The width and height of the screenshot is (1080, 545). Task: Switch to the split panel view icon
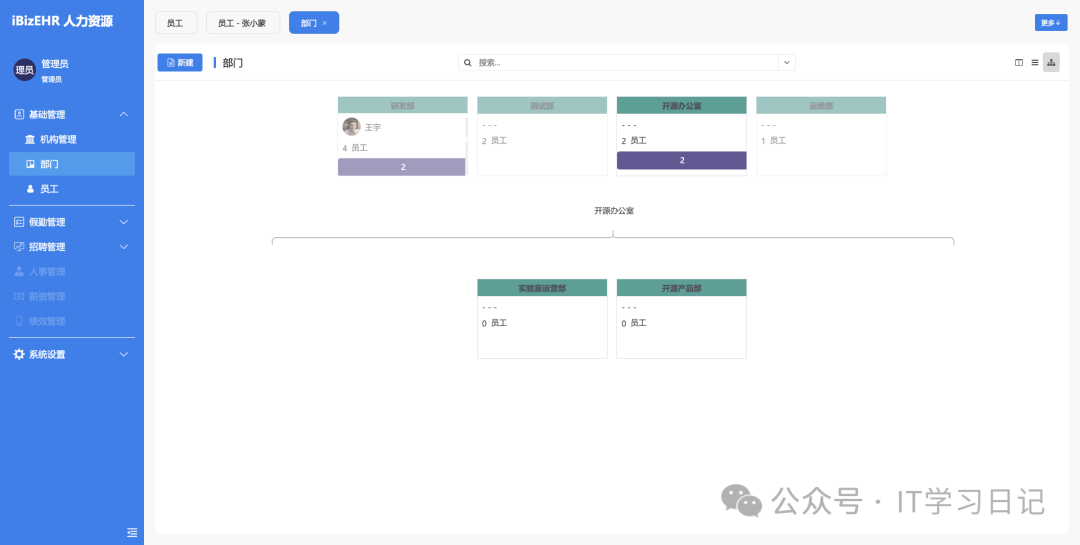coord(1019,63)
